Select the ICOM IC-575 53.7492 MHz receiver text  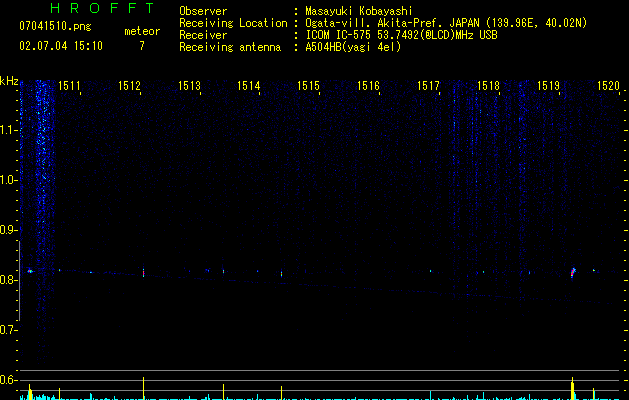click(401, 35)
